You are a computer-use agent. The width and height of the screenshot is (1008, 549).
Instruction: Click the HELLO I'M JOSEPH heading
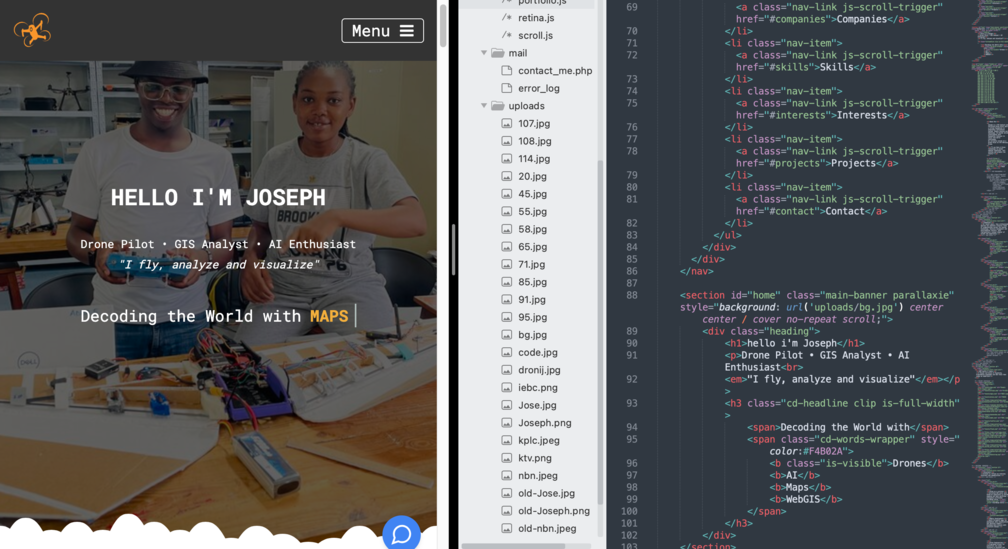point(218,198)
